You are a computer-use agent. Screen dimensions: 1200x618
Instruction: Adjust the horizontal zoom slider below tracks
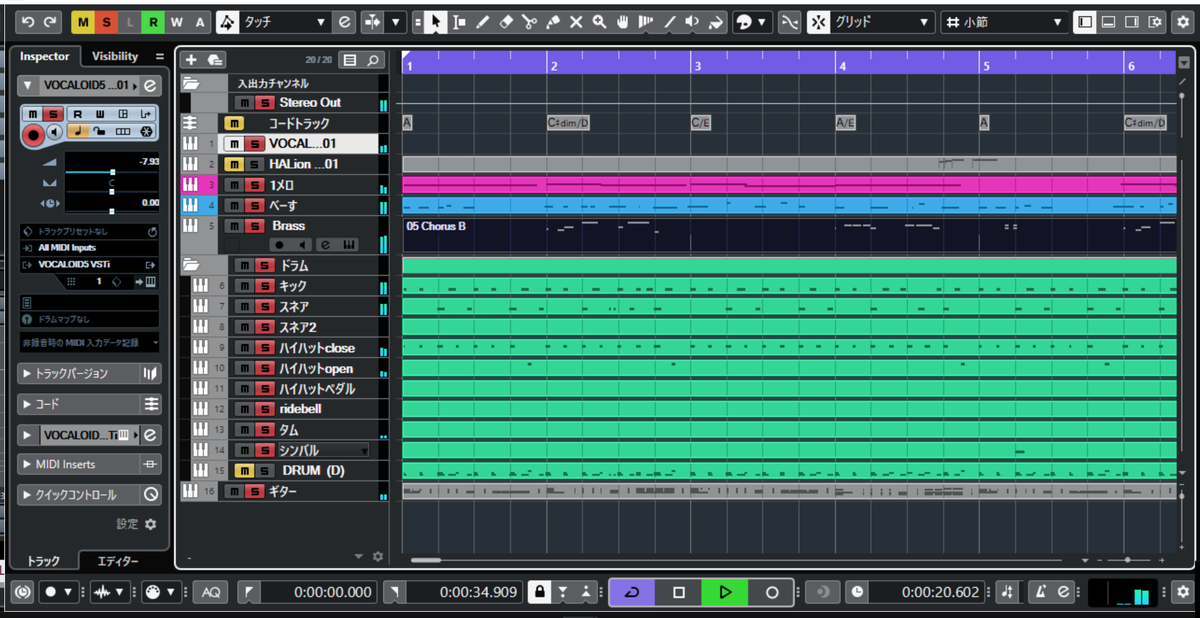click(1128, 560)
